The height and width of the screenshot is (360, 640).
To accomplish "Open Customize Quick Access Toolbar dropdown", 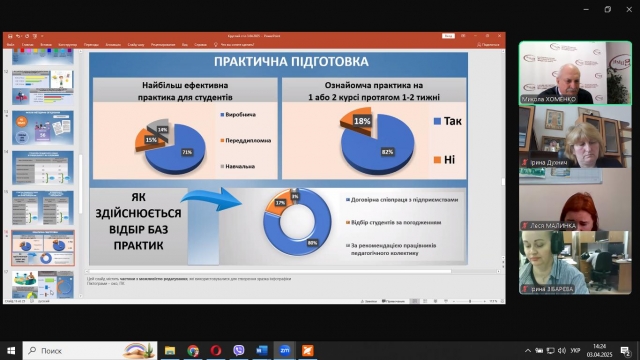I will (42, 36).
